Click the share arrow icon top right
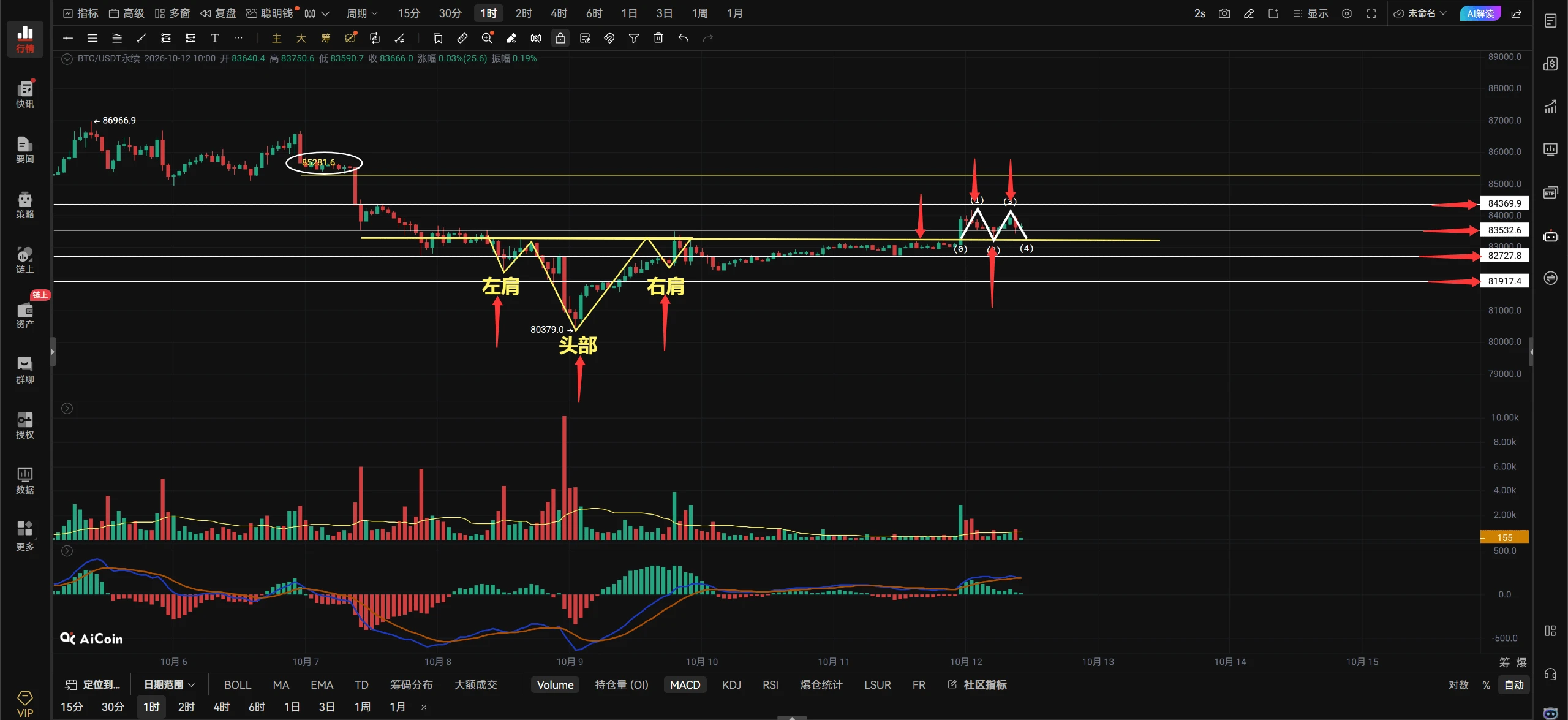The image size is (1568, 720). [1517, 13]
